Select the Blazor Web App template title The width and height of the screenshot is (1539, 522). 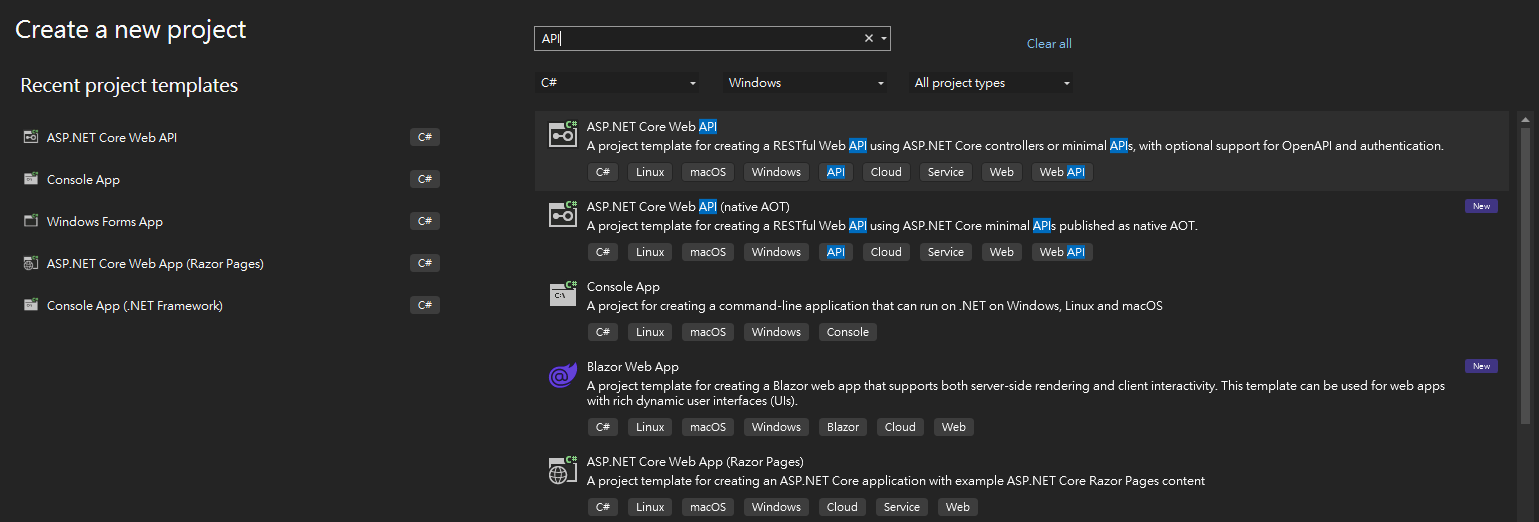632,367
